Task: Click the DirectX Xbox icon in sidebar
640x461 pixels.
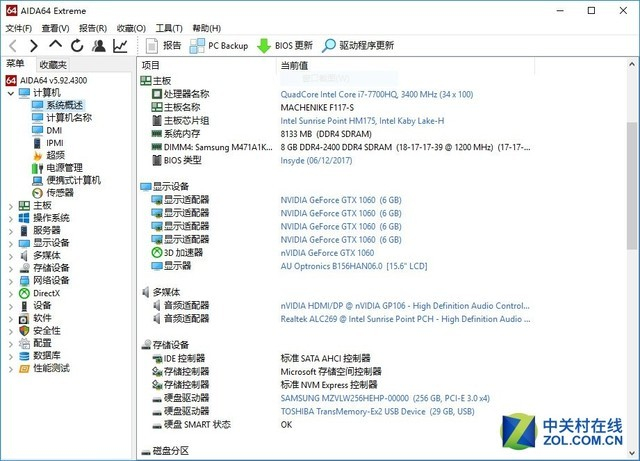Action: pos(24,293)
